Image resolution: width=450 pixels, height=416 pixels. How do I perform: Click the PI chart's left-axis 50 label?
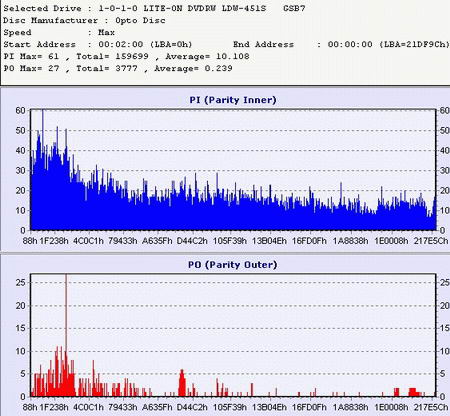click(21, 130)
